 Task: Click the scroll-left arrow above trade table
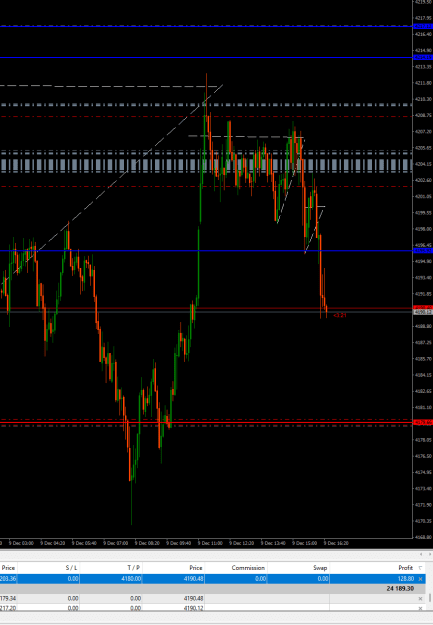(x=421, y=554)
